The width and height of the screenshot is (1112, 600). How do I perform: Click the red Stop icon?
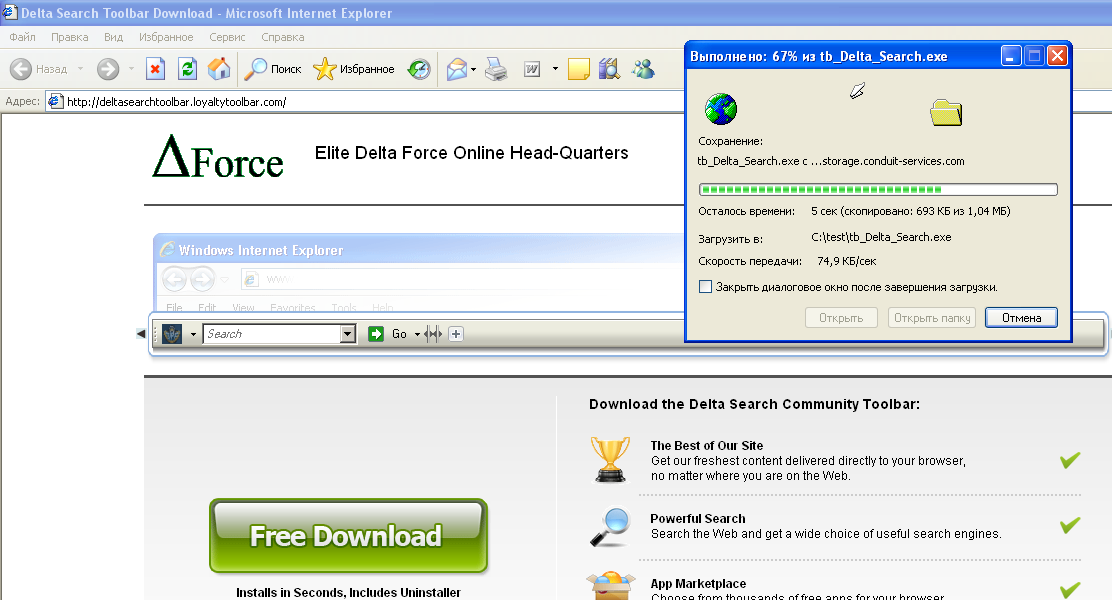(x=155, y=69)
